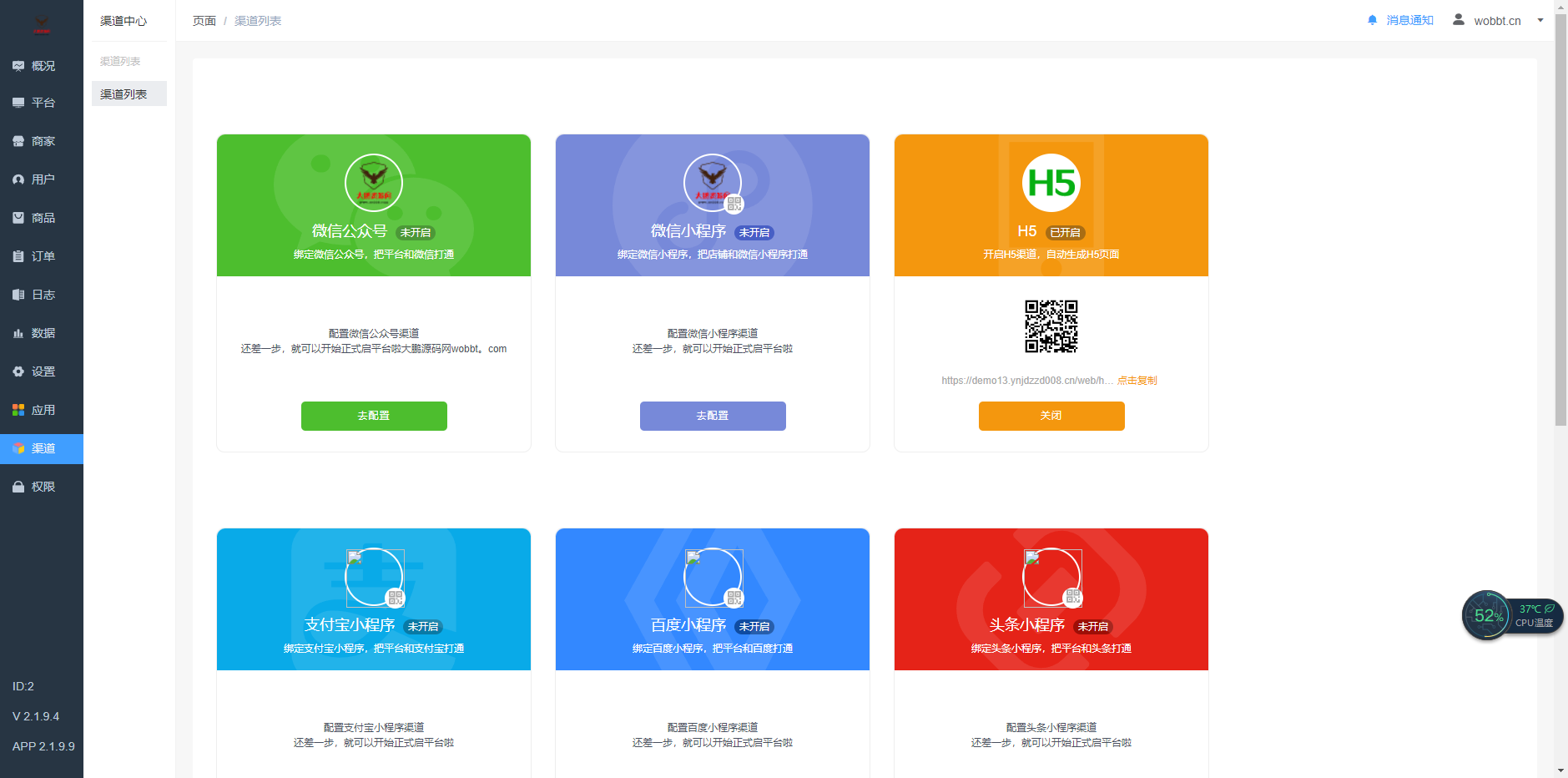Click the 用户 user sidebar icon
The image size is (1568, 778).
[18, 179]
